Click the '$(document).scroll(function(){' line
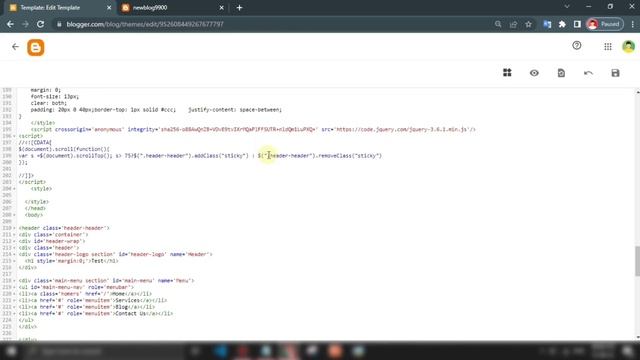 point(64,149)
